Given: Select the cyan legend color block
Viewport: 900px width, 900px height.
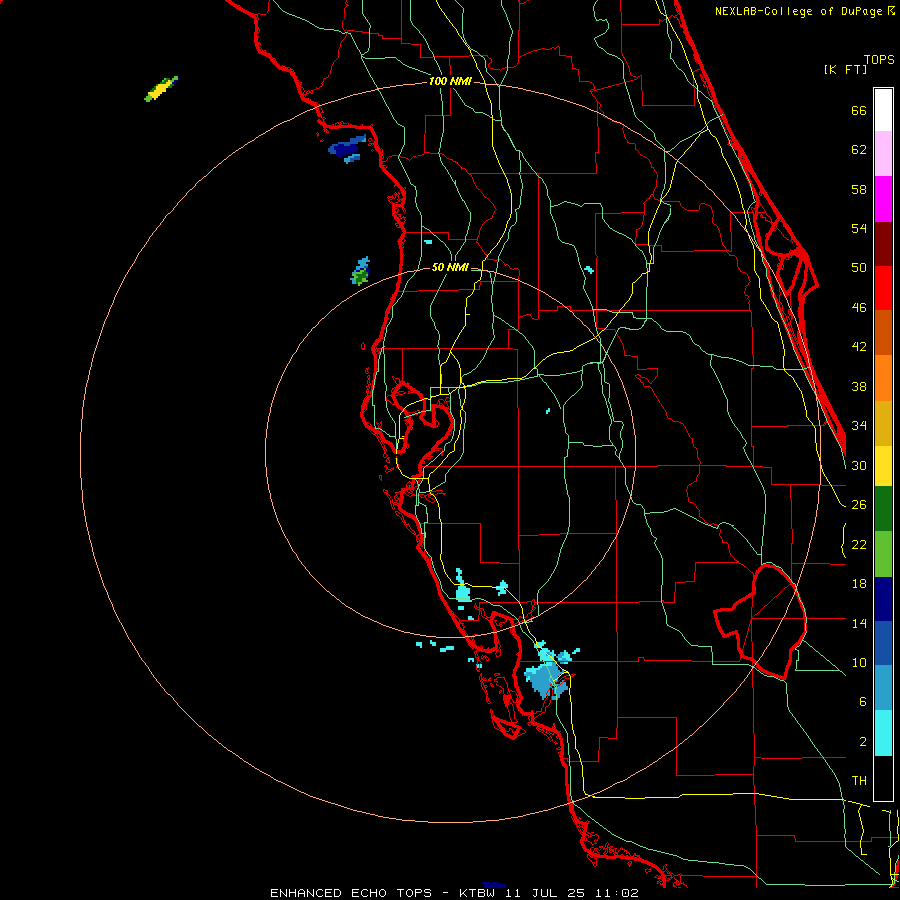Looking at the screenshot, I should (x=883, y=733).
